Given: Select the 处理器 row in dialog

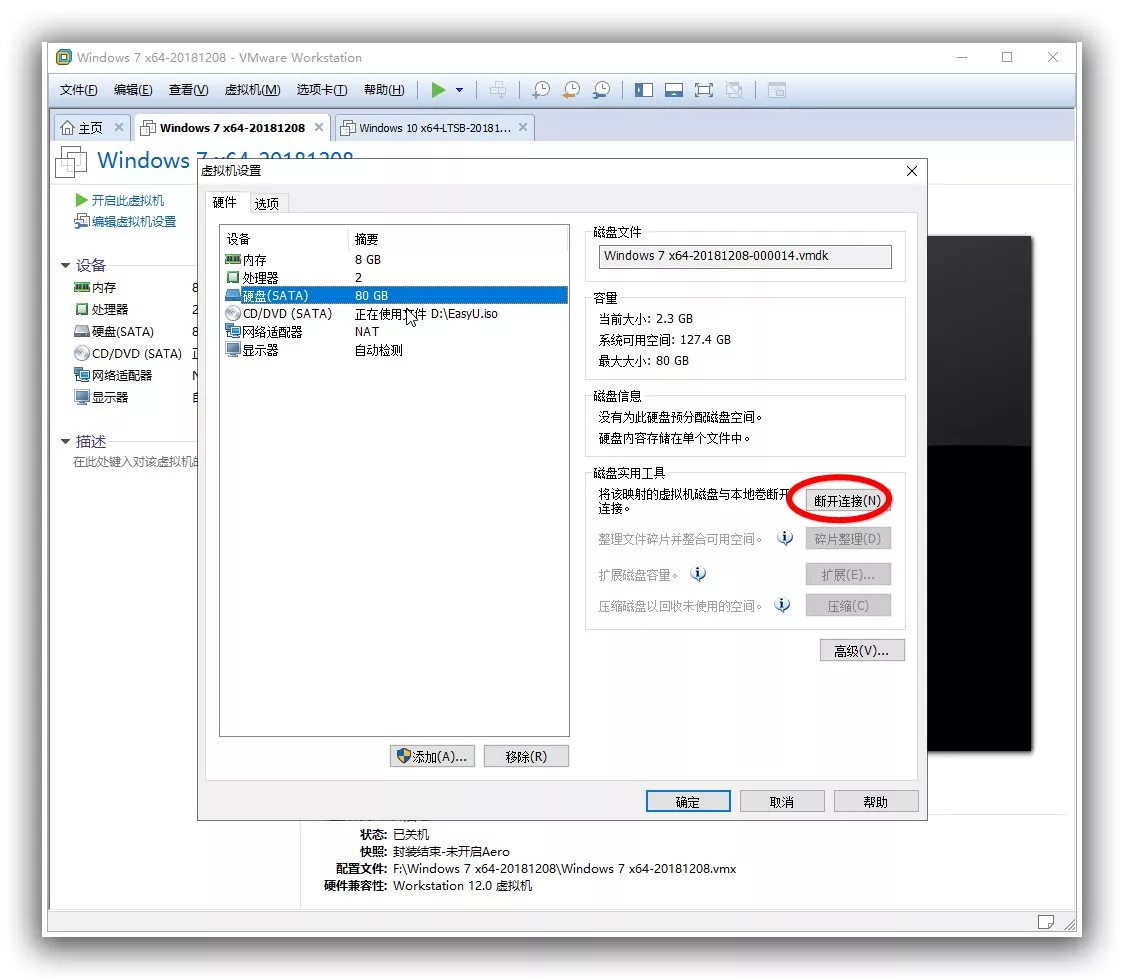Looking at the screenshot, I should 395,277.
